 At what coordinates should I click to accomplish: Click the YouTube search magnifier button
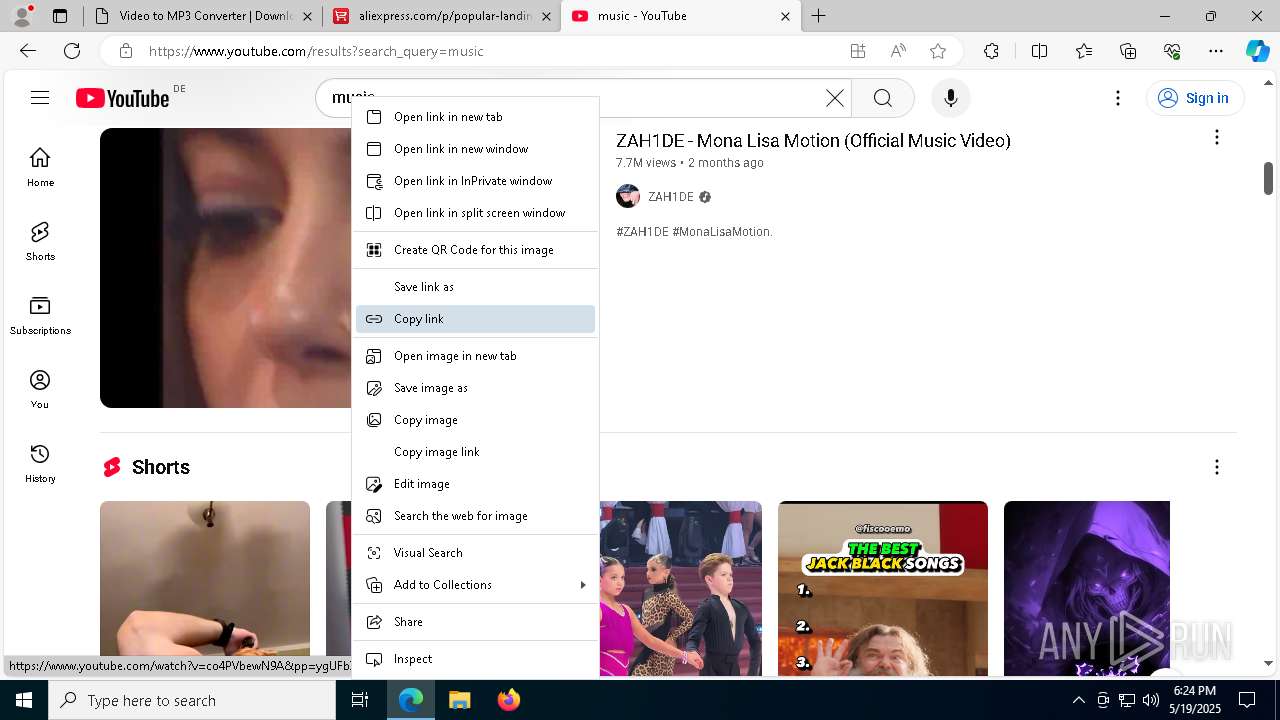(882, 98)
